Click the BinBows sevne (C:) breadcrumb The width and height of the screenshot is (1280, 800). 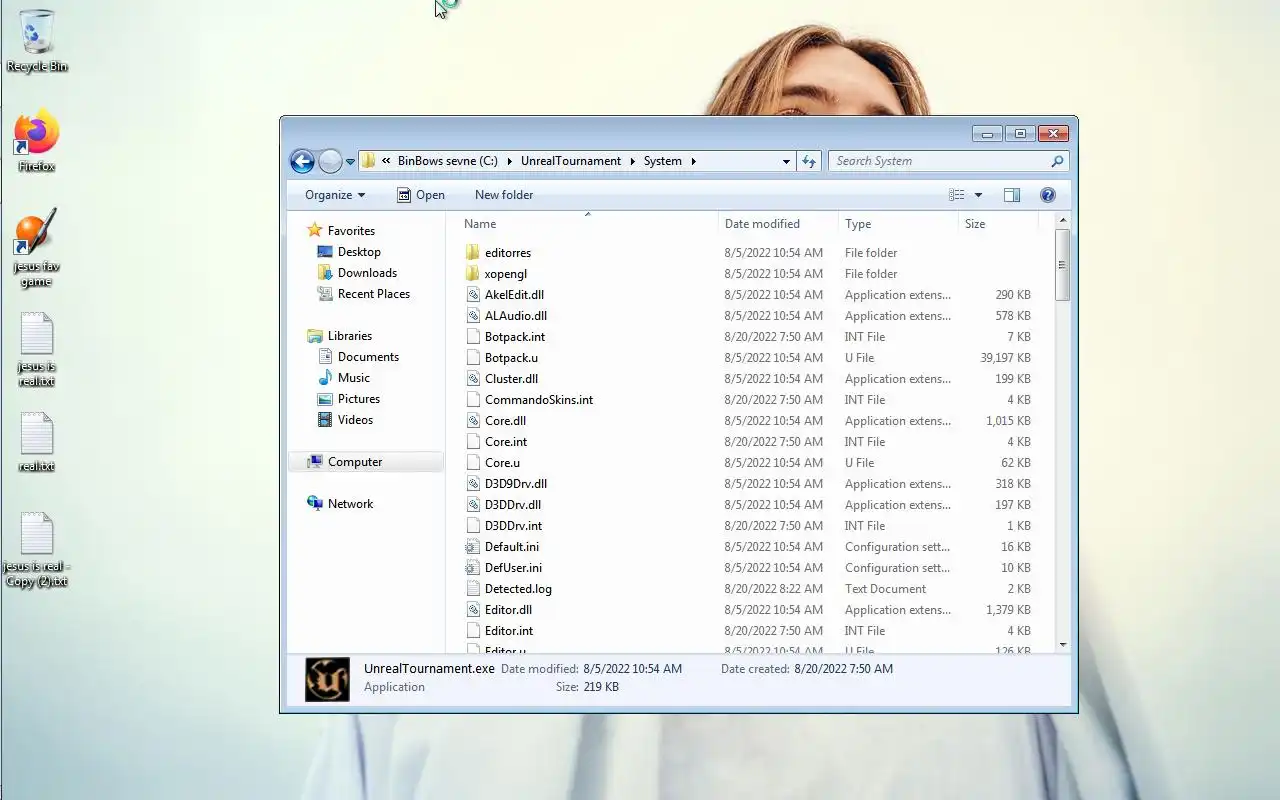(x=448, y=161)
